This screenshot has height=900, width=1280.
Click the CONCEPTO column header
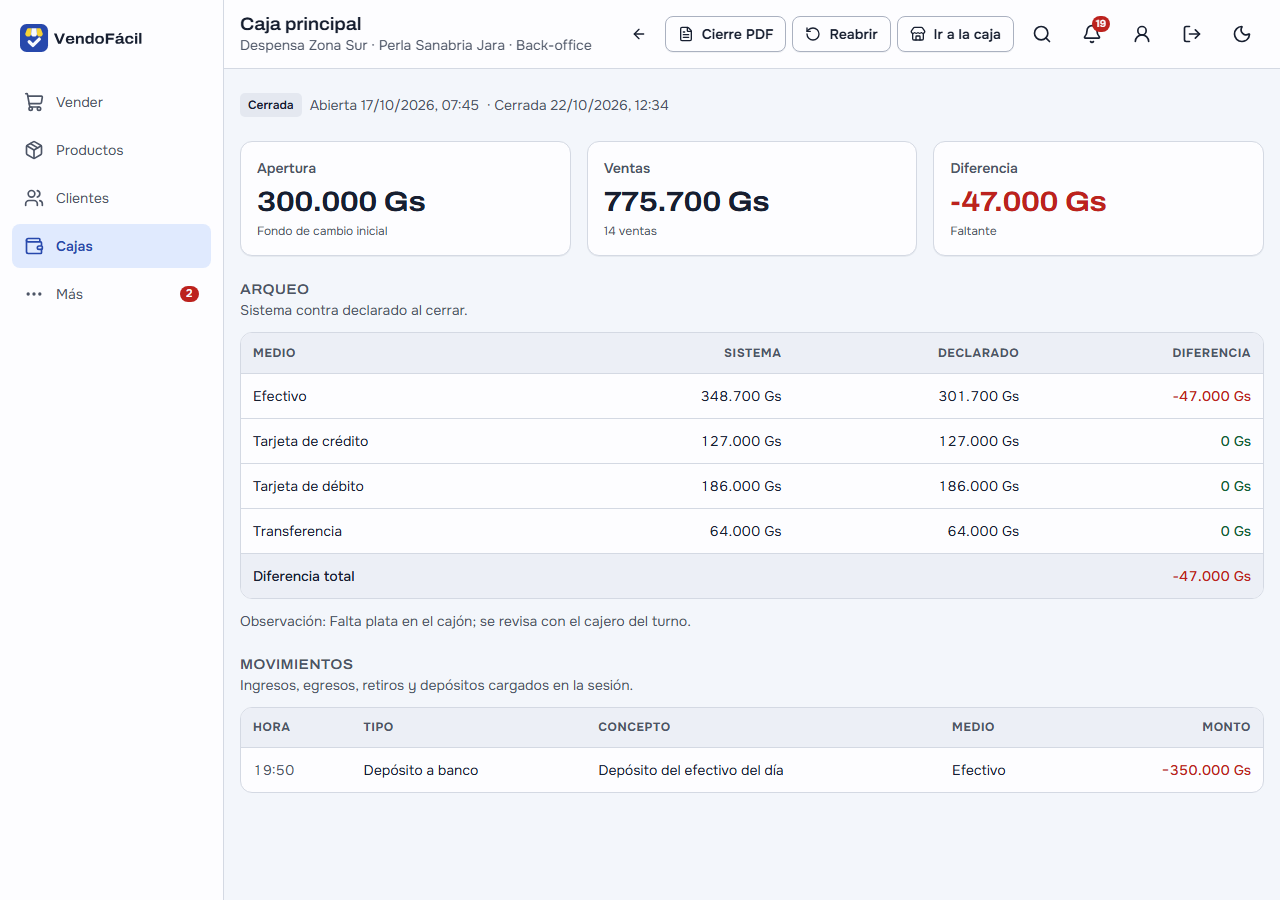[634, 727]
